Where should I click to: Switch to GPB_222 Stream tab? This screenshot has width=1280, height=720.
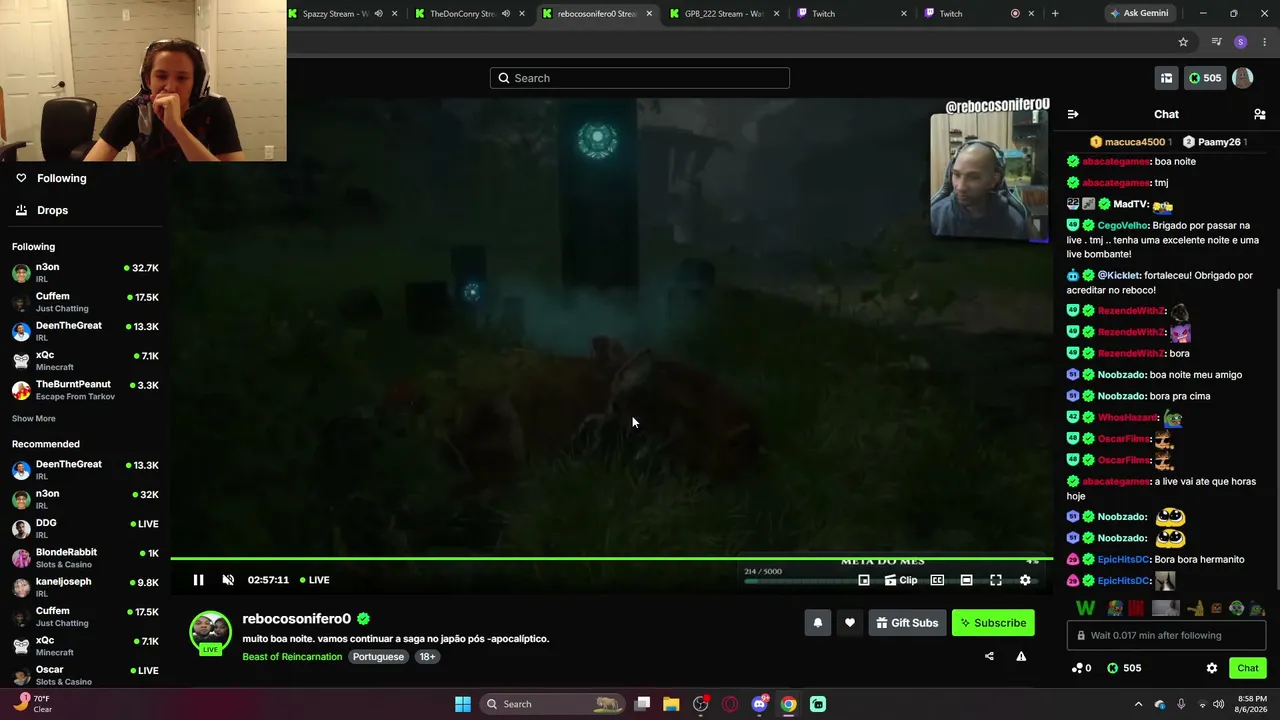click(x=724, y=14)
